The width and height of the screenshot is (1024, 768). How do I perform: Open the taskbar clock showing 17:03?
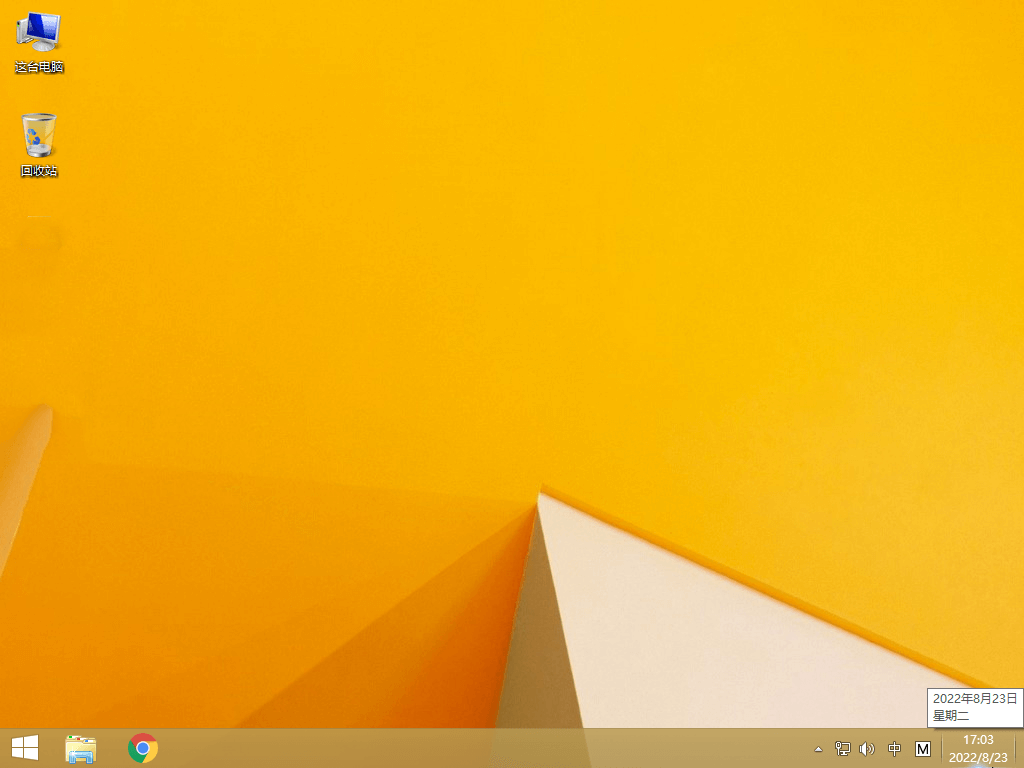pos(978,748)
